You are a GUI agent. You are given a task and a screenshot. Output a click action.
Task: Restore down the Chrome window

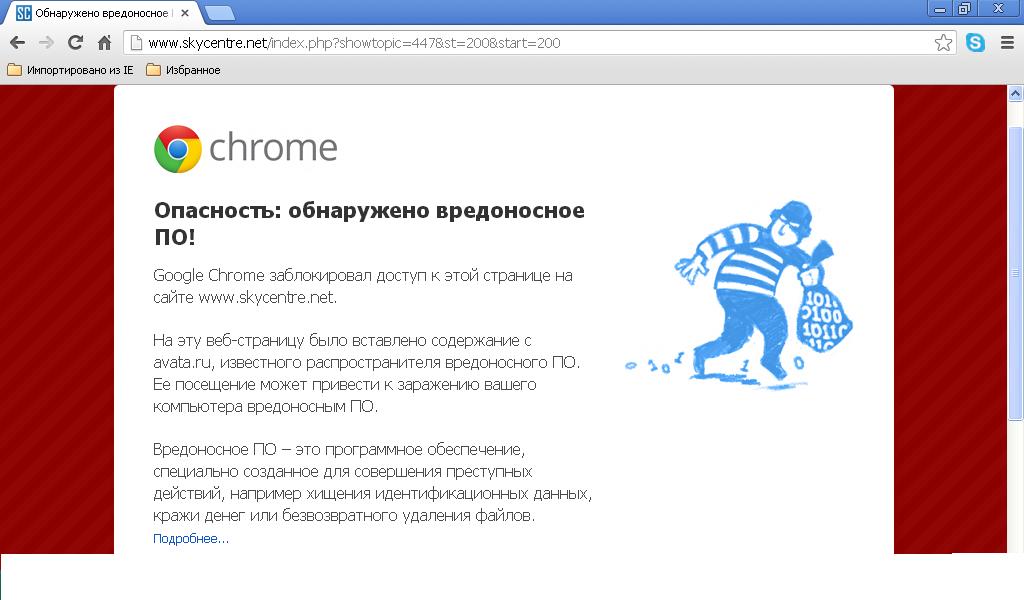tap(965, 9)
